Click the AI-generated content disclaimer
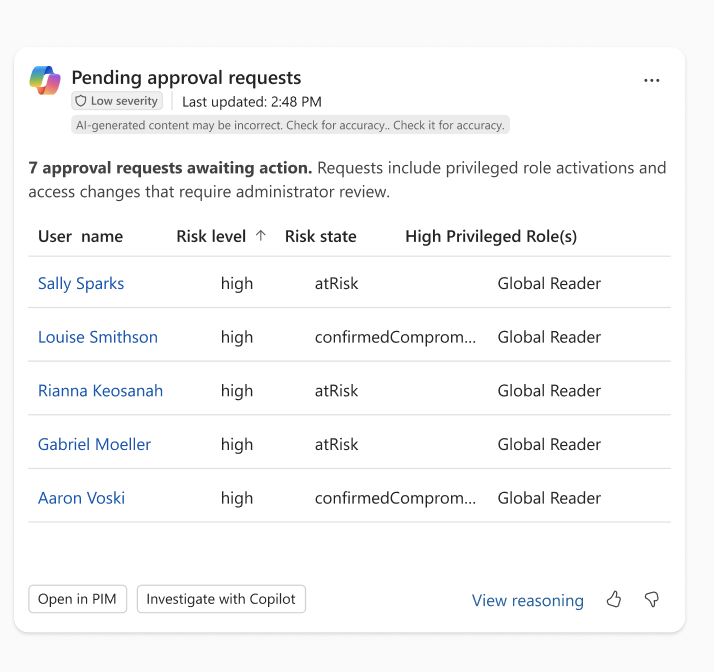 [291, 125]
